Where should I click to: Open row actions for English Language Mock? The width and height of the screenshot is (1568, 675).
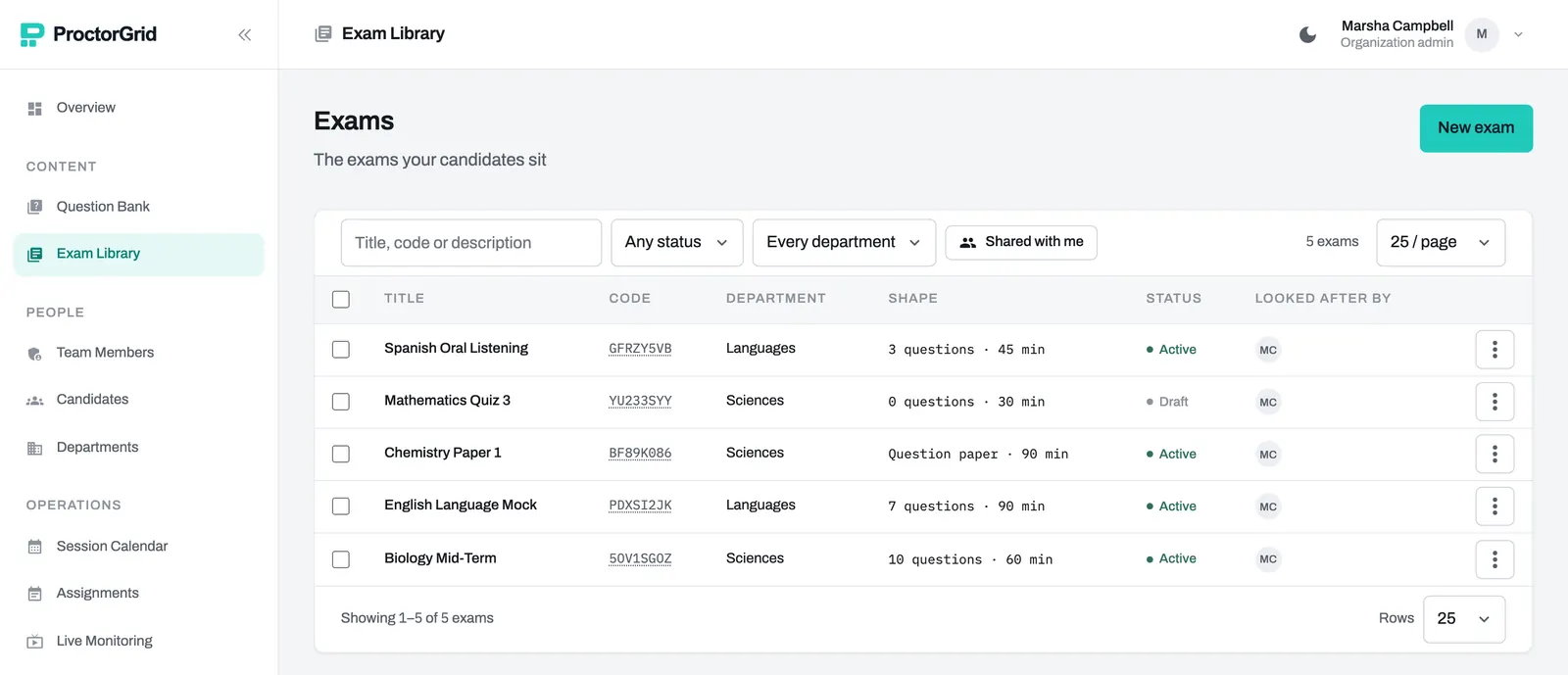coord(1494,506)
